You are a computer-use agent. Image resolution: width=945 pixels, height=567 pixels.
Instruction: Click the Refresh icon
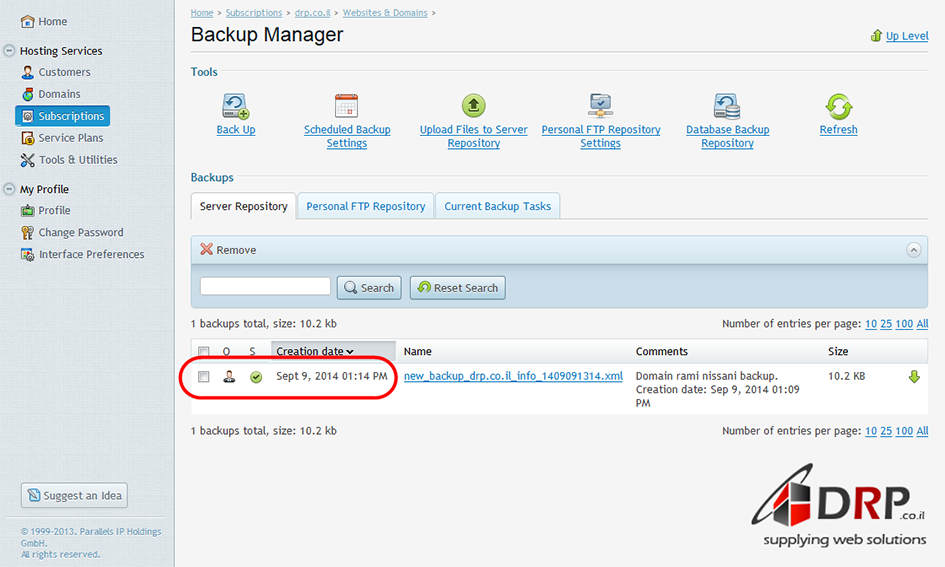coord(838,105)
